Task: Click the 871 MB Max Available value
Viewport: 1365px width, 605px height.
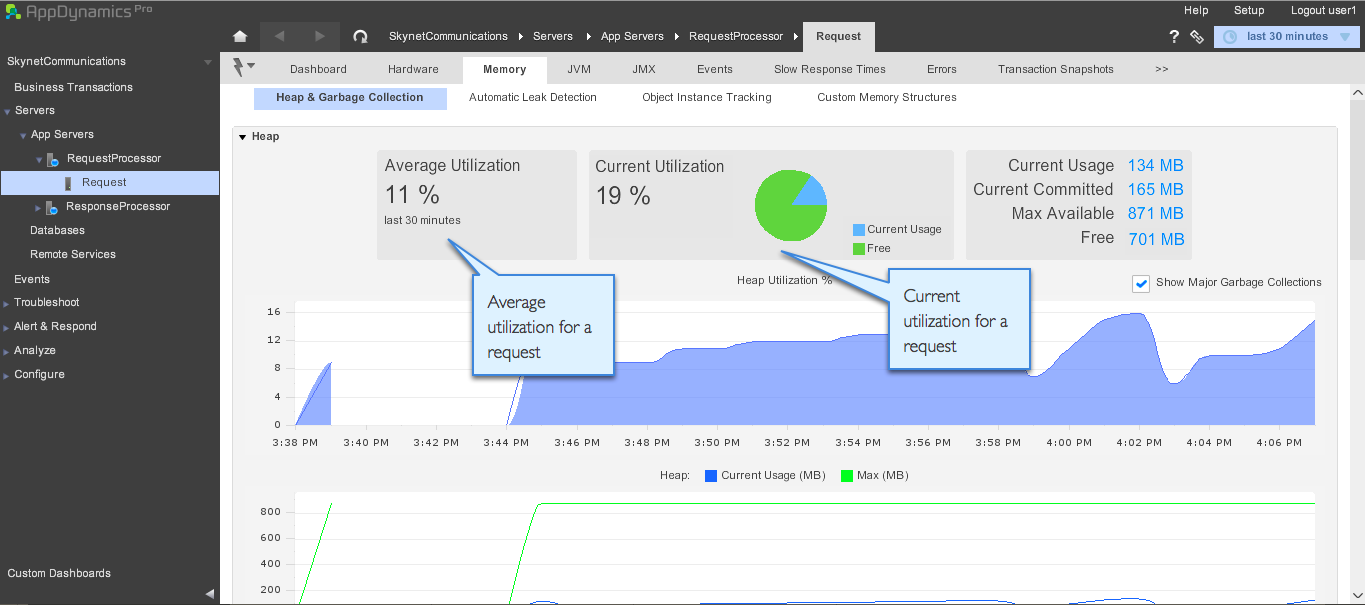Action: point(1156,214)
